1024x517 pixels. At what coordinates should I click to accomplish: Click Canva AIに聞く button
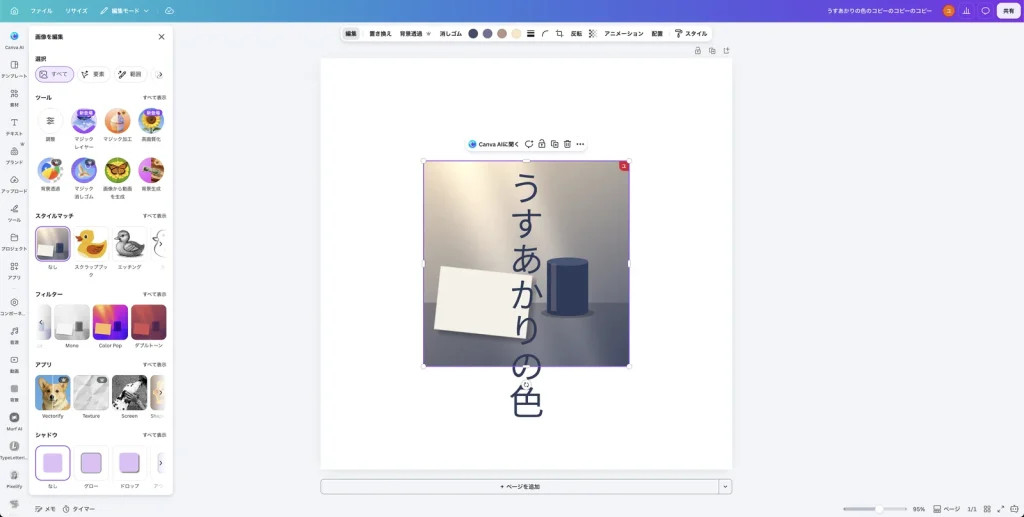tap(494, 144)
